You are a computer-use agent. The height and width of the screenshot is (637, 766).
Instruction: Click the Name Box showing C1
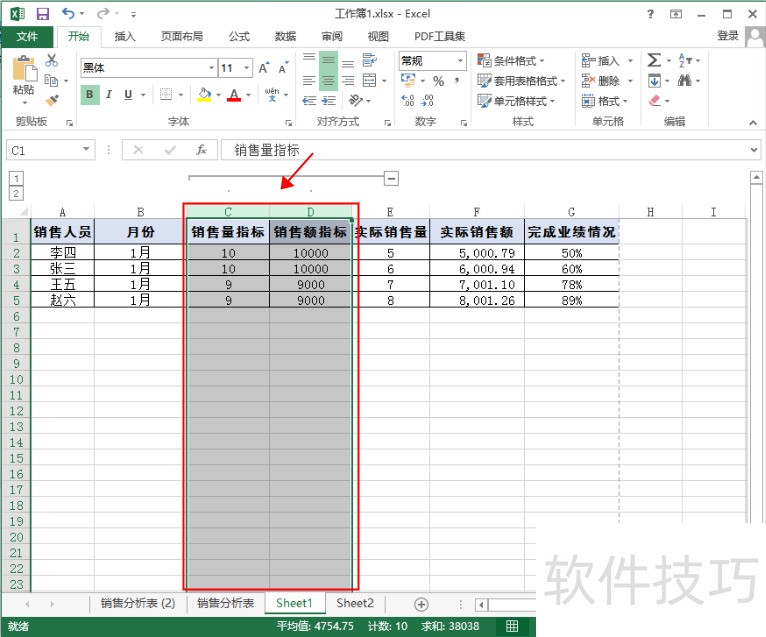coord(51,150)
